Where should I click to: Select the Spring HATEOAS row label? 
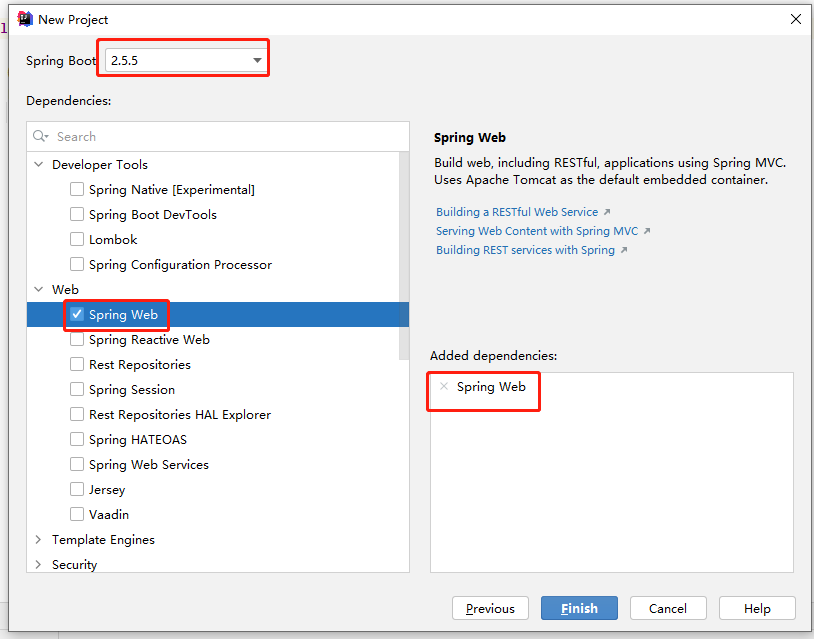tap(138, 440)
